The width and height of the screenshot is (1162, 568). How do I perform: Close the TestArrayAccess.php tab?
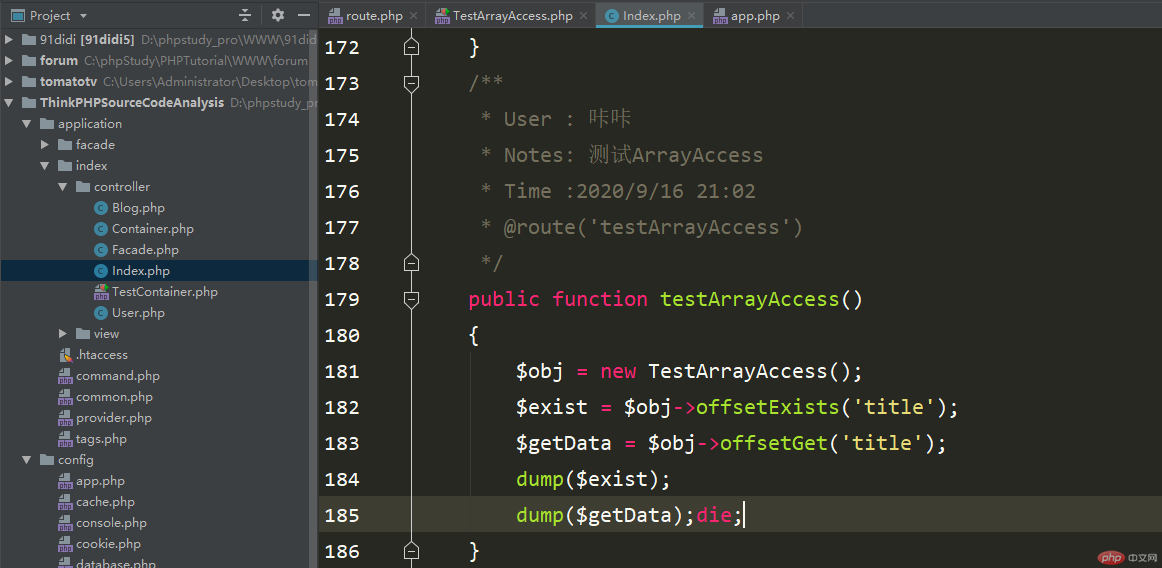pos(583,16)
